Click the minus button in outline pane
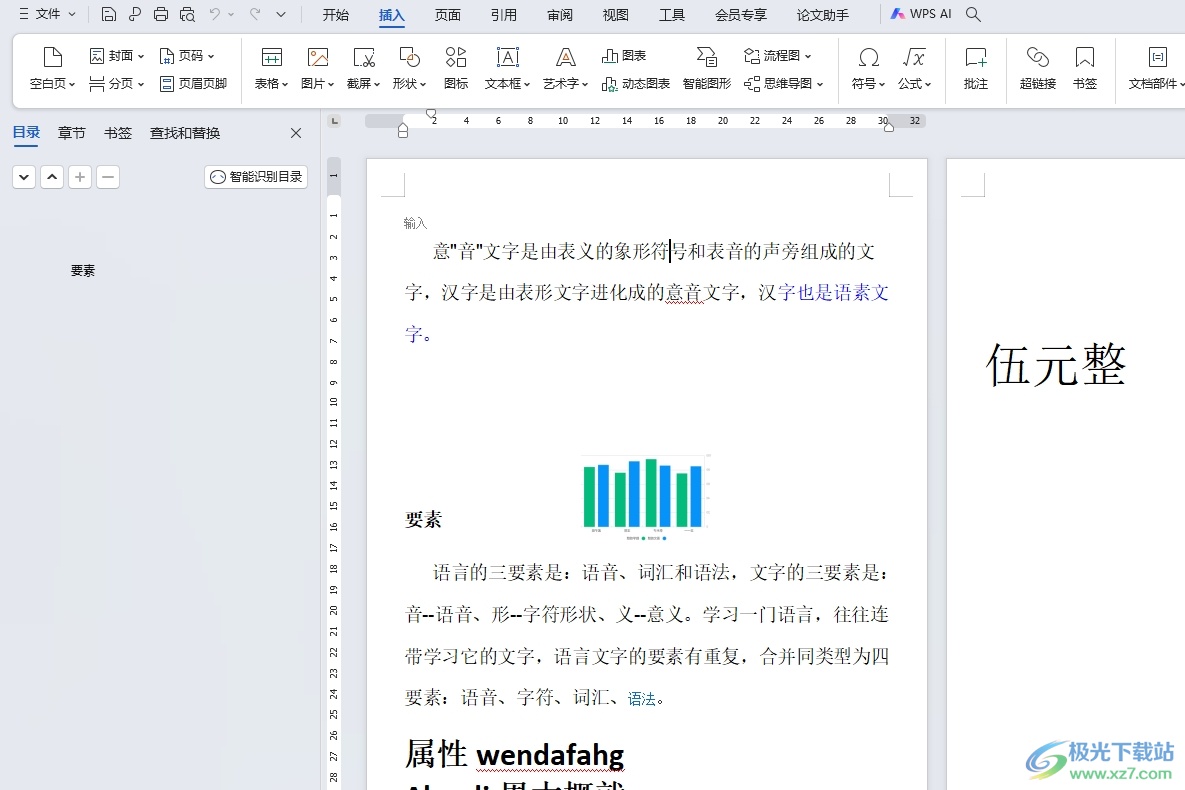The width and height of the screenshot is (1185, 790). (x=108, y=177)
